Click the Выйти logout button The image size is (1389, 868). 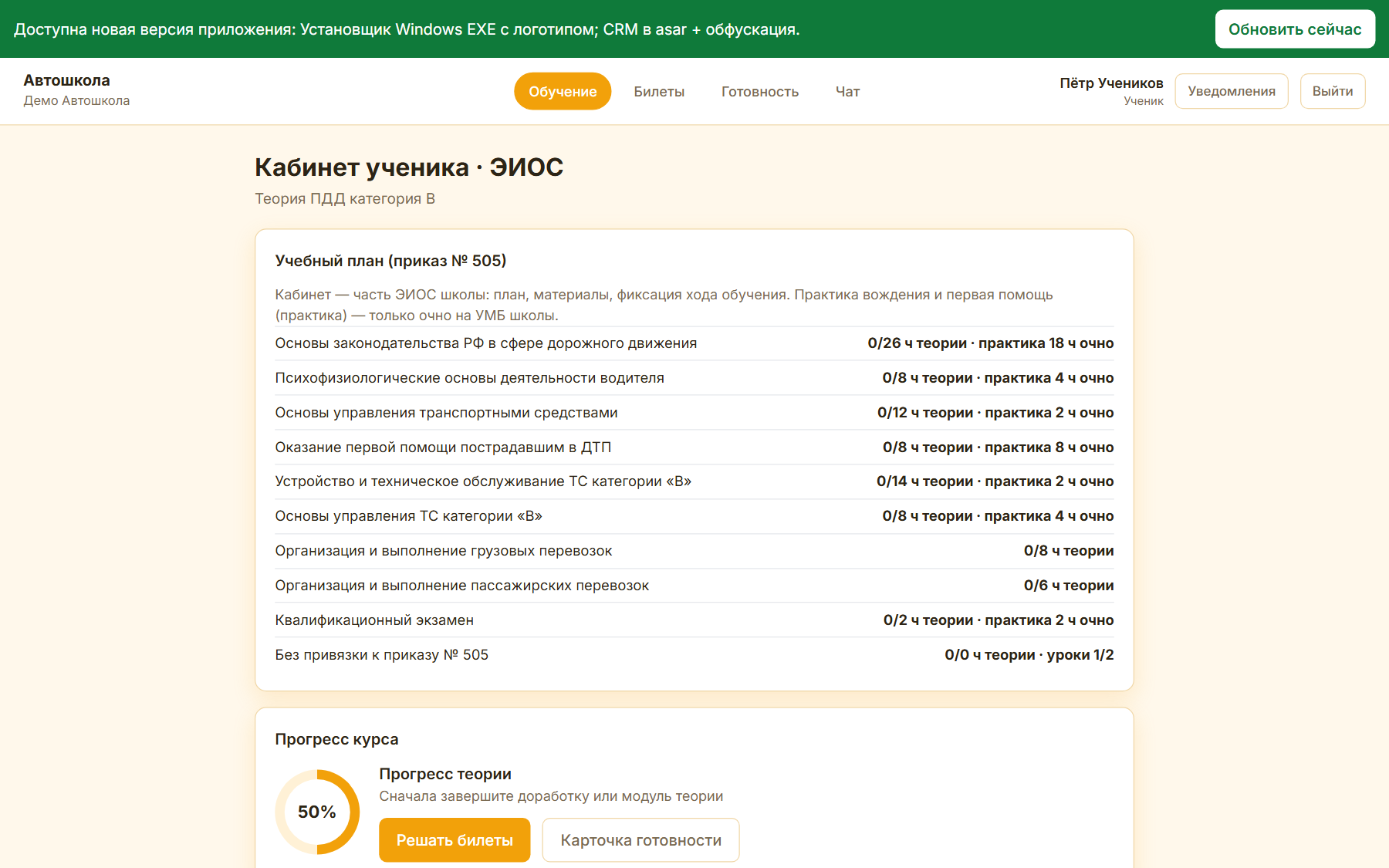[1333, 91]
